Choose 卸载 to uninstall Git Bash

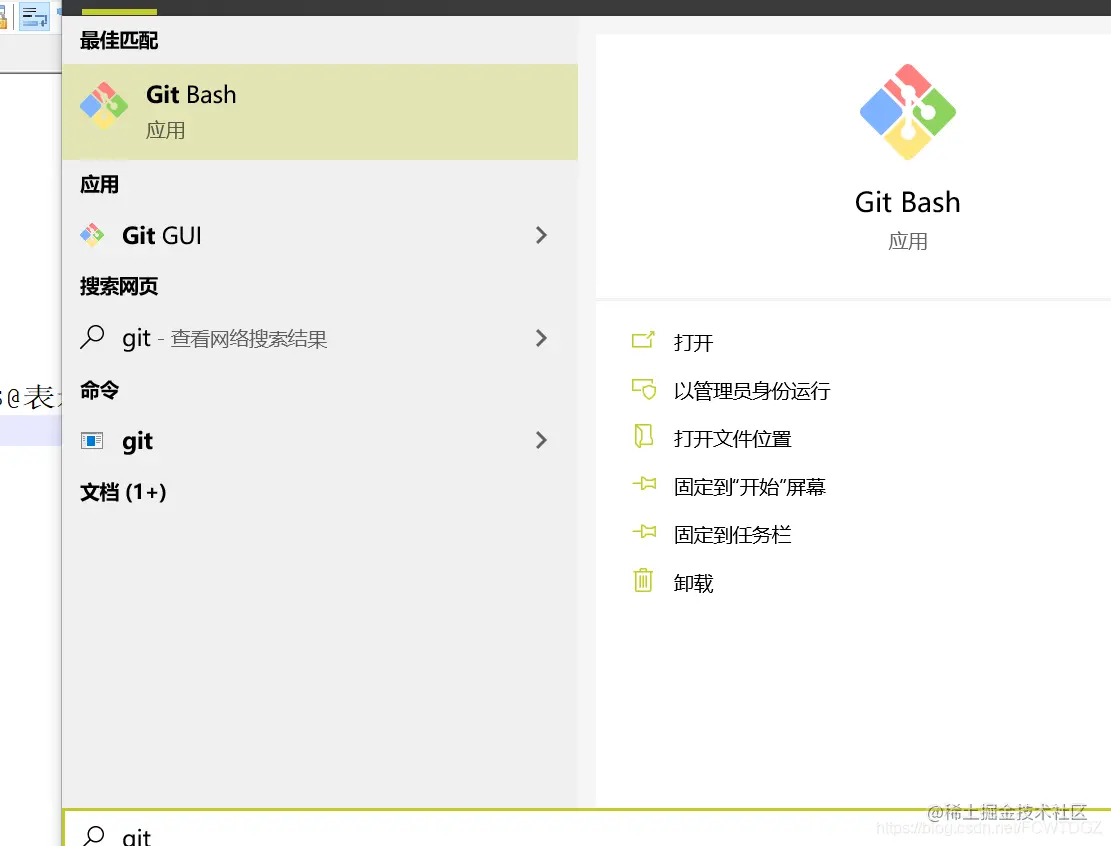click(x=693, y=583)
